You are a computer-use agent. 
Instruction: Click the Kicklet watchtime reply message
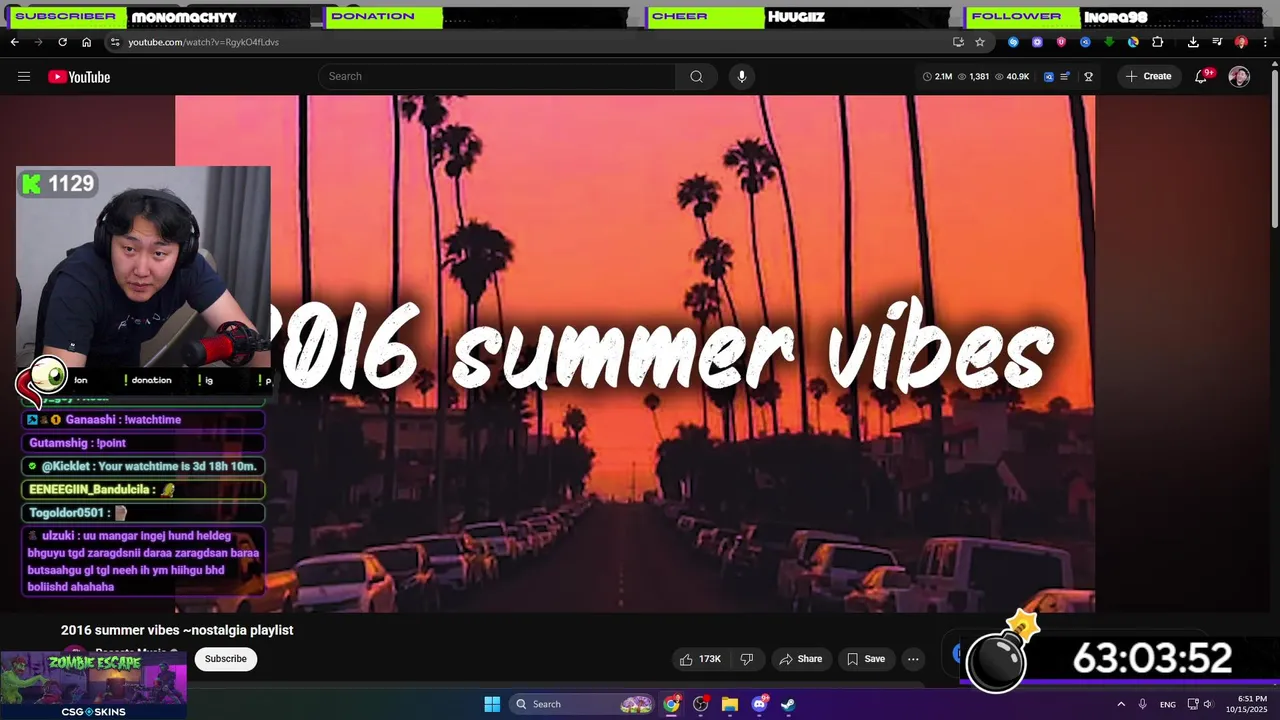tap(143, 466)
